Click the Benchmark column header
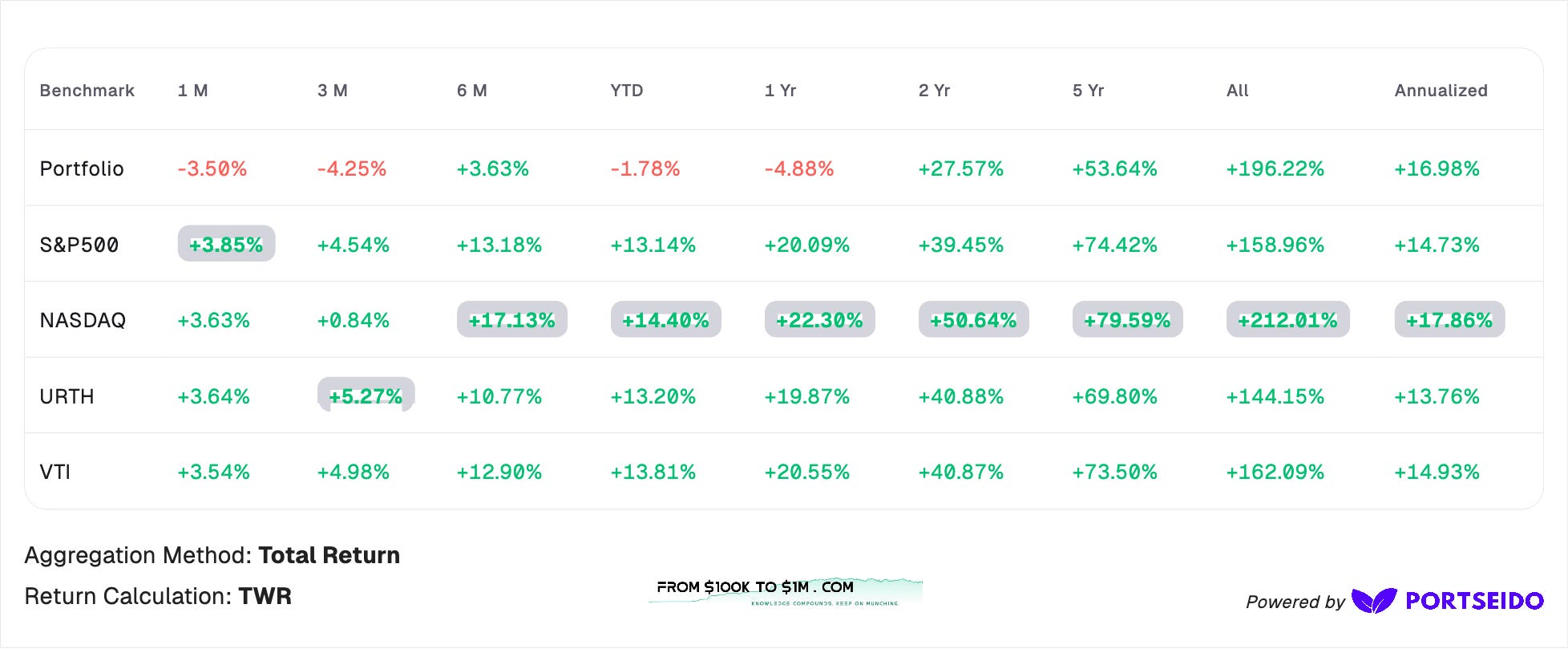Image resolution: width=1568 pixels, height=649 pixels. click(x=87, y=91)
